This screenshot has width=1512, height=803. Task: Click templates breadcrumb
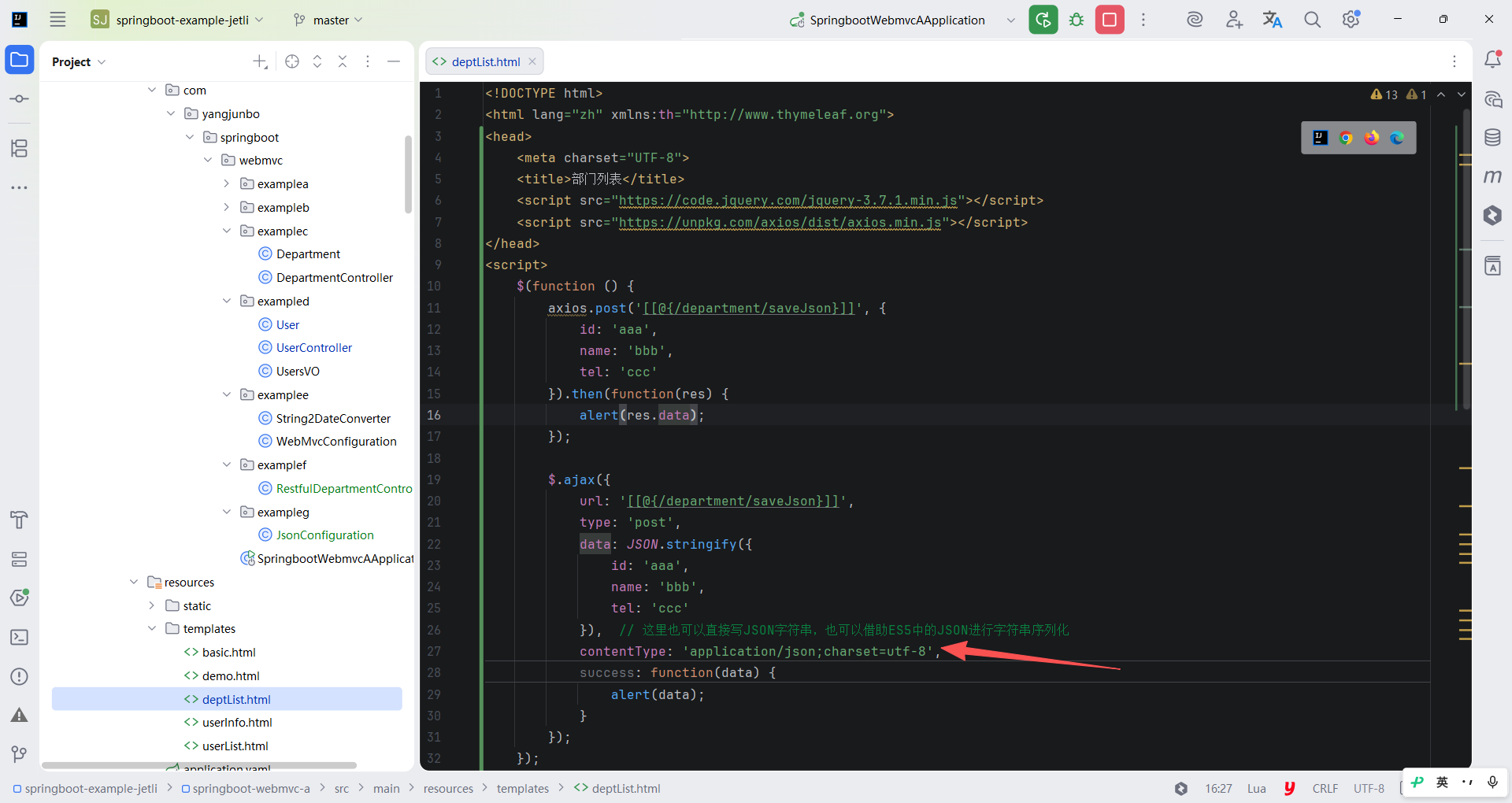523,788
